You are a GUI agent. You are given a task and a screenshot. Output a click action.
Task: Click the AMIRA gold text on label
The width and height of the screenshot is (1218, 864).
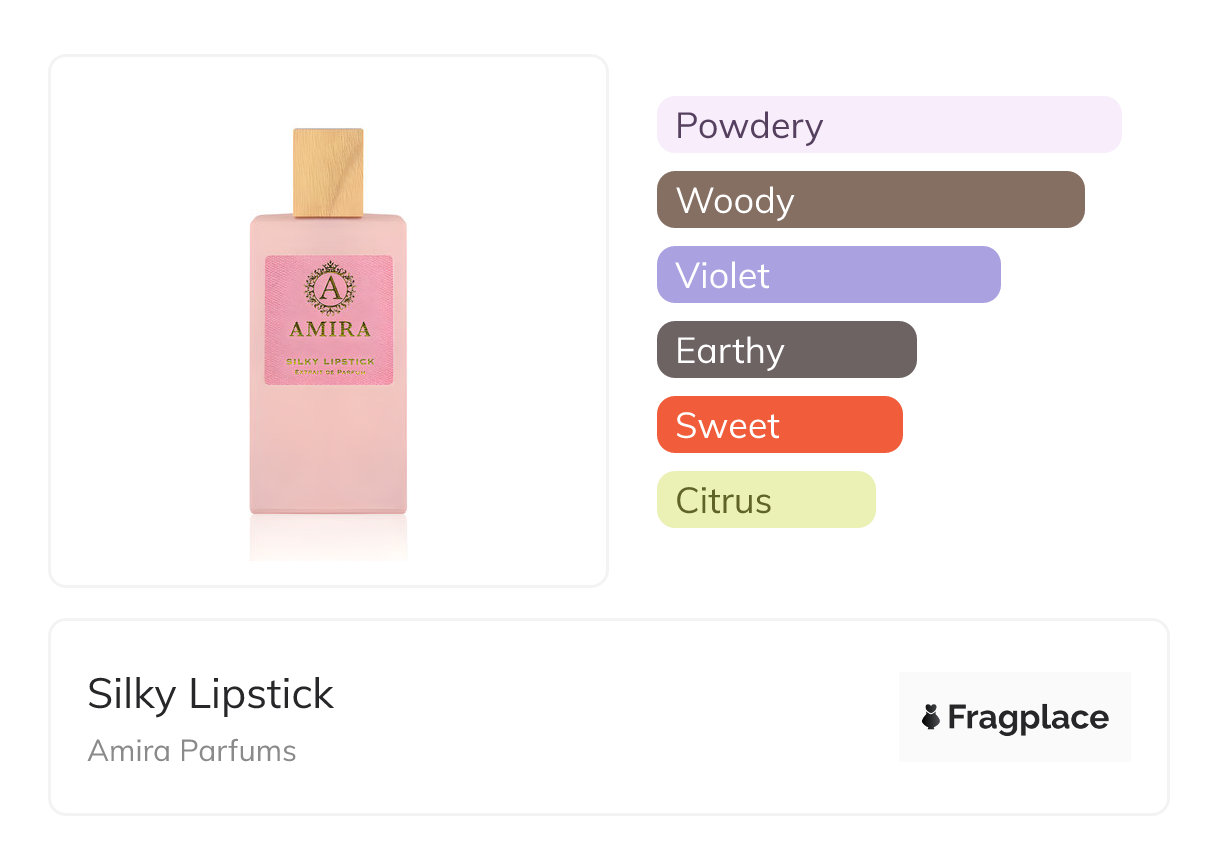coord(329,329)
